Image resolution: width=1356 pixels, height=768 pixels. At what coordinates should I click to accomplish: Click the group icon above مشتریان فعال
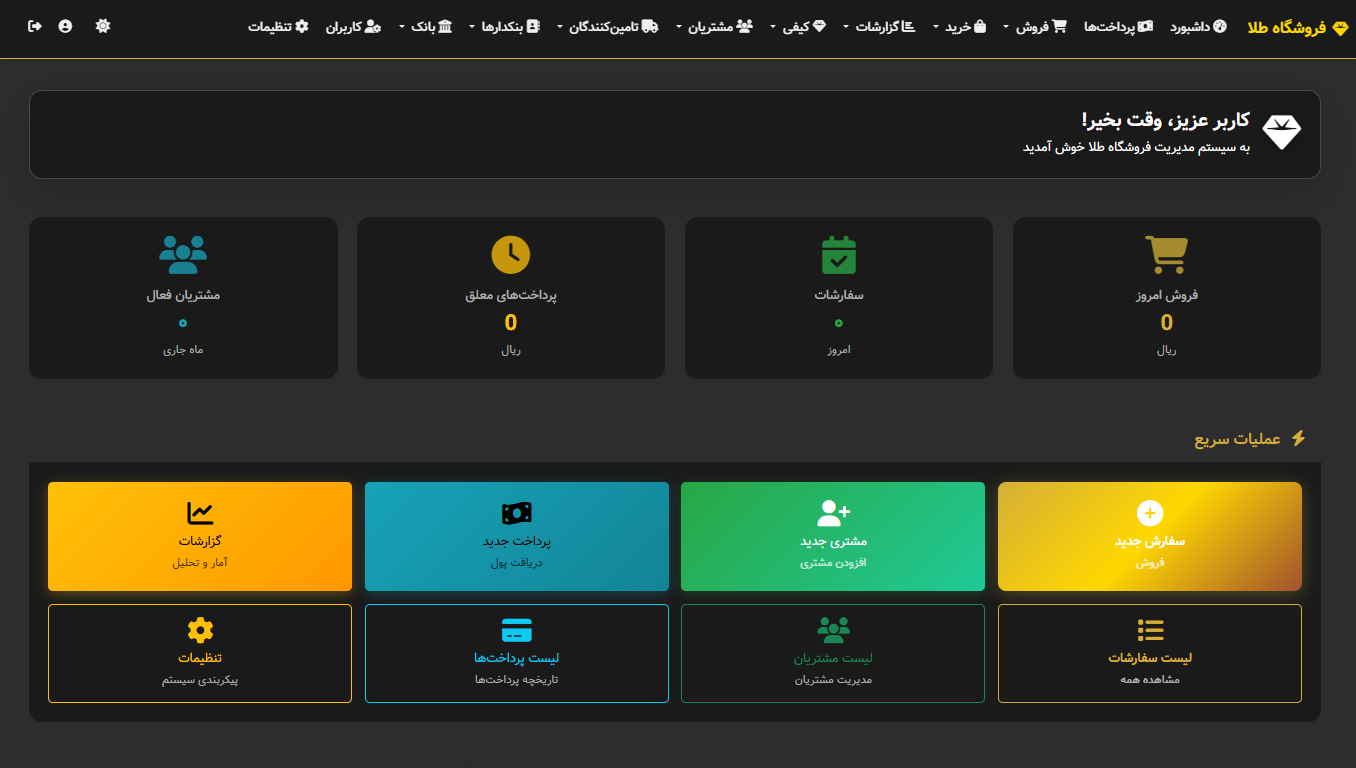coord(183,255)
